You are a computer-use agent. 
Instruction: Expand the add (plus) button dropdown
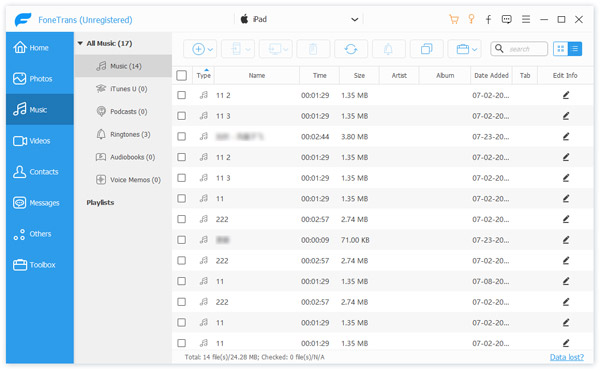210,49
